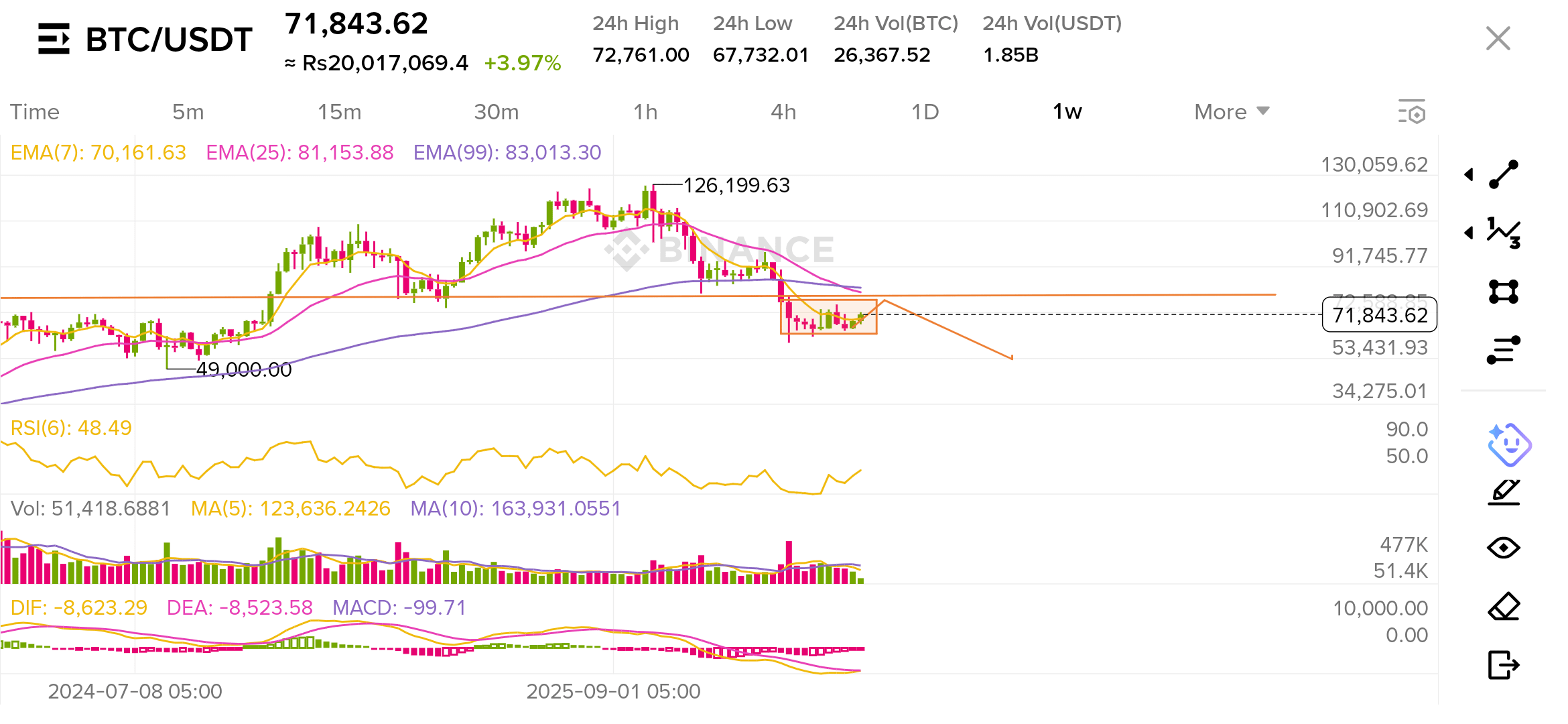This screenshot has width=1568, height=724.
Task: Expand wave tool options arrow
Action: (1469, 233)
